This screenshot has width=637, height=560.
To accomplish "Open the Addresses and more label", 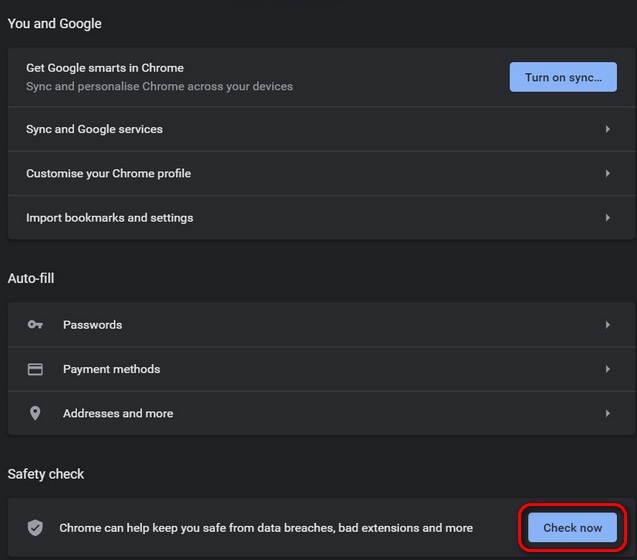I will [118, 413].
